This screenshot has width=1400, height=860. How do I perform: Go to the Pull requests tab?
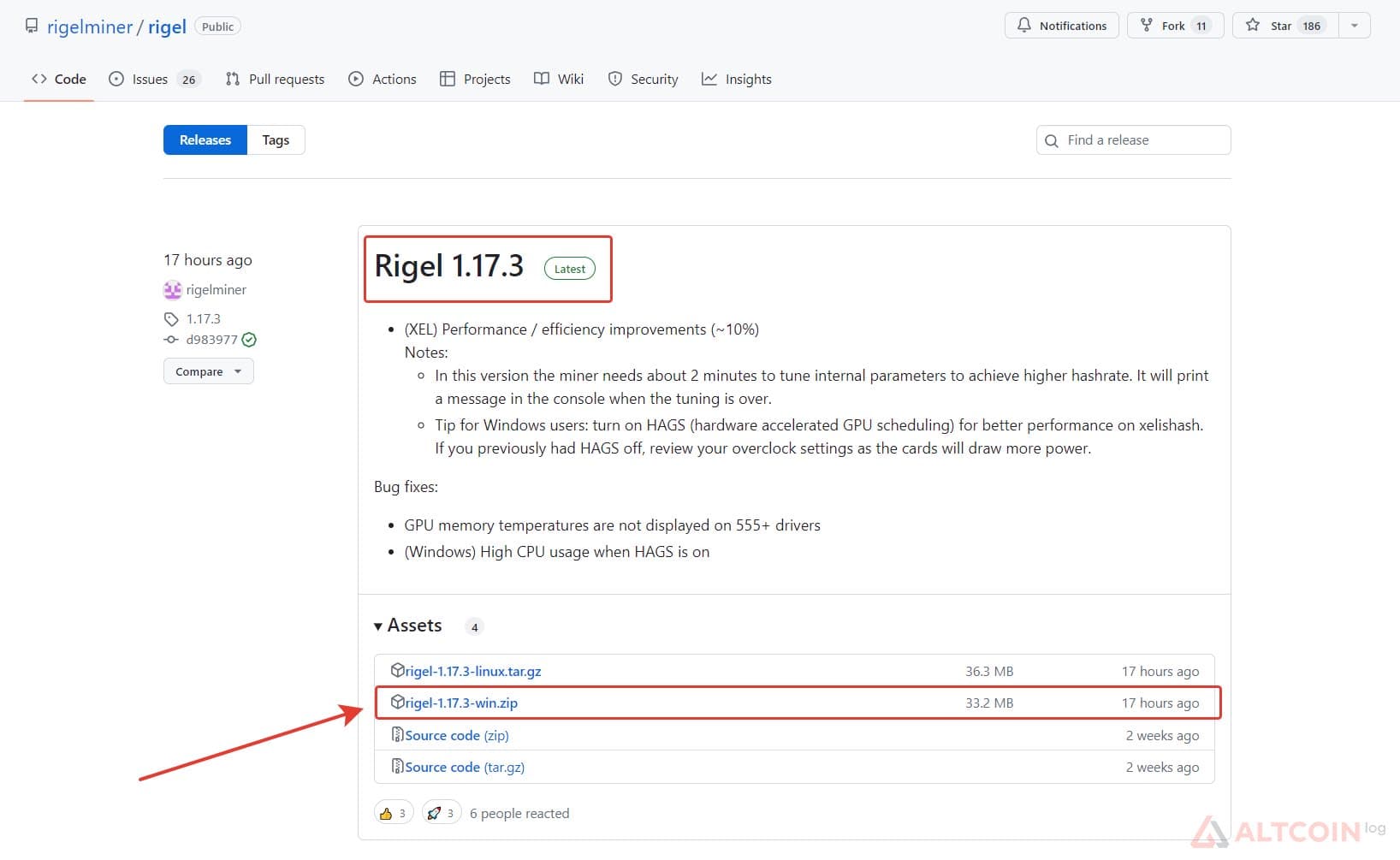[x=275, y=79]
